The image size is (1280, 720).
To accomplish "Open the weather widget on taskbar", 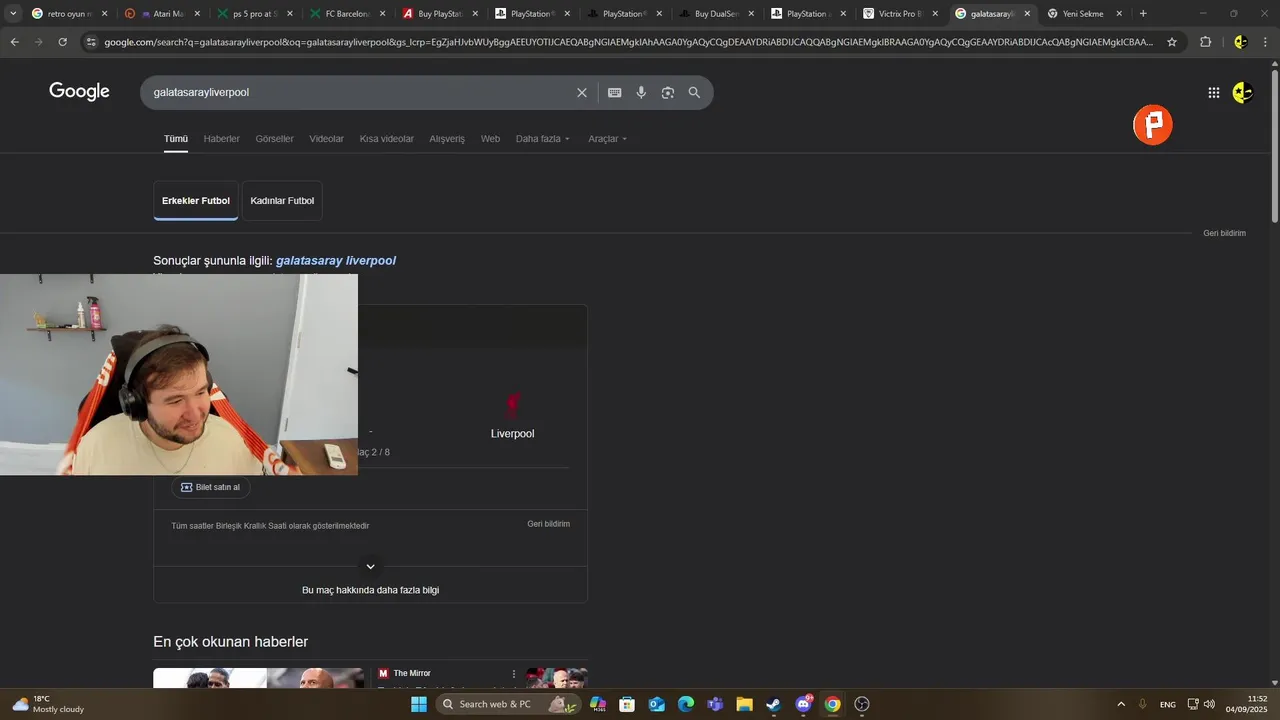I will 48,704.
